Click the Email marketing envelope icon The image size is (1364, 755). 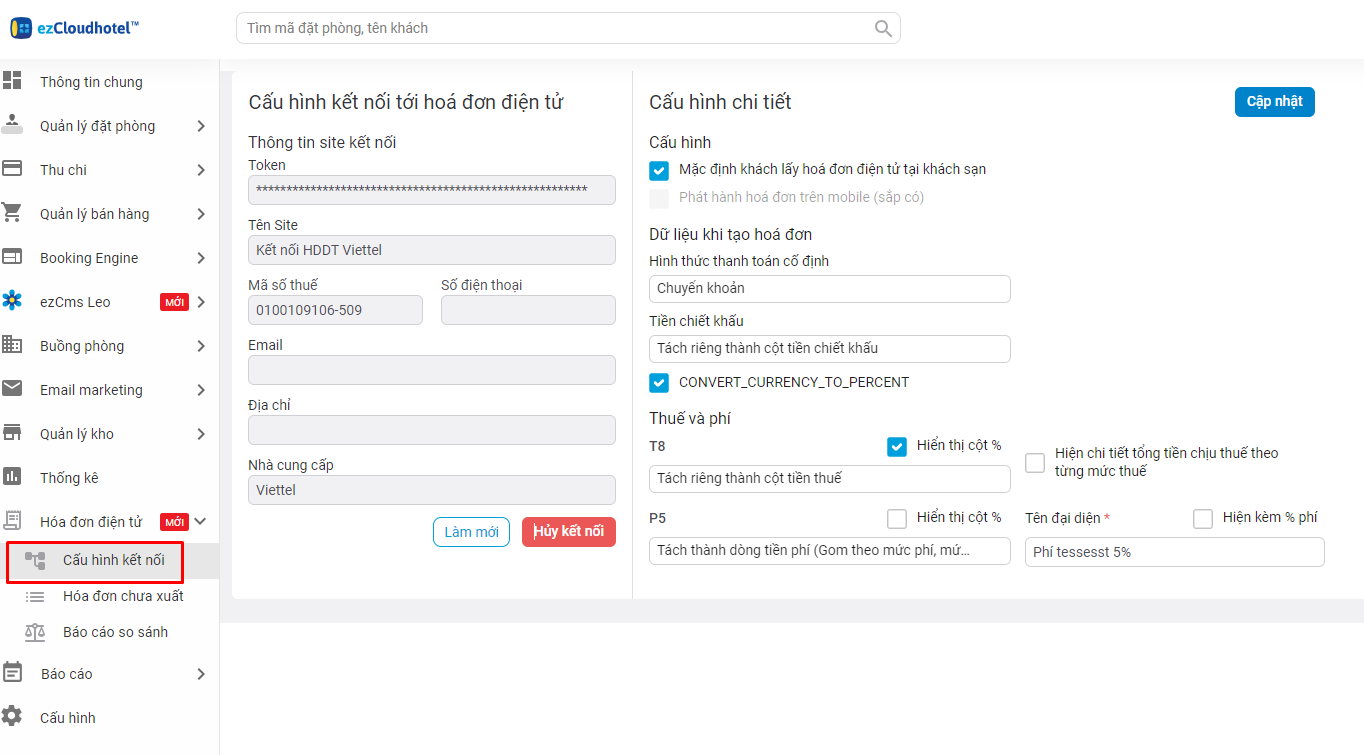(13, 389)
